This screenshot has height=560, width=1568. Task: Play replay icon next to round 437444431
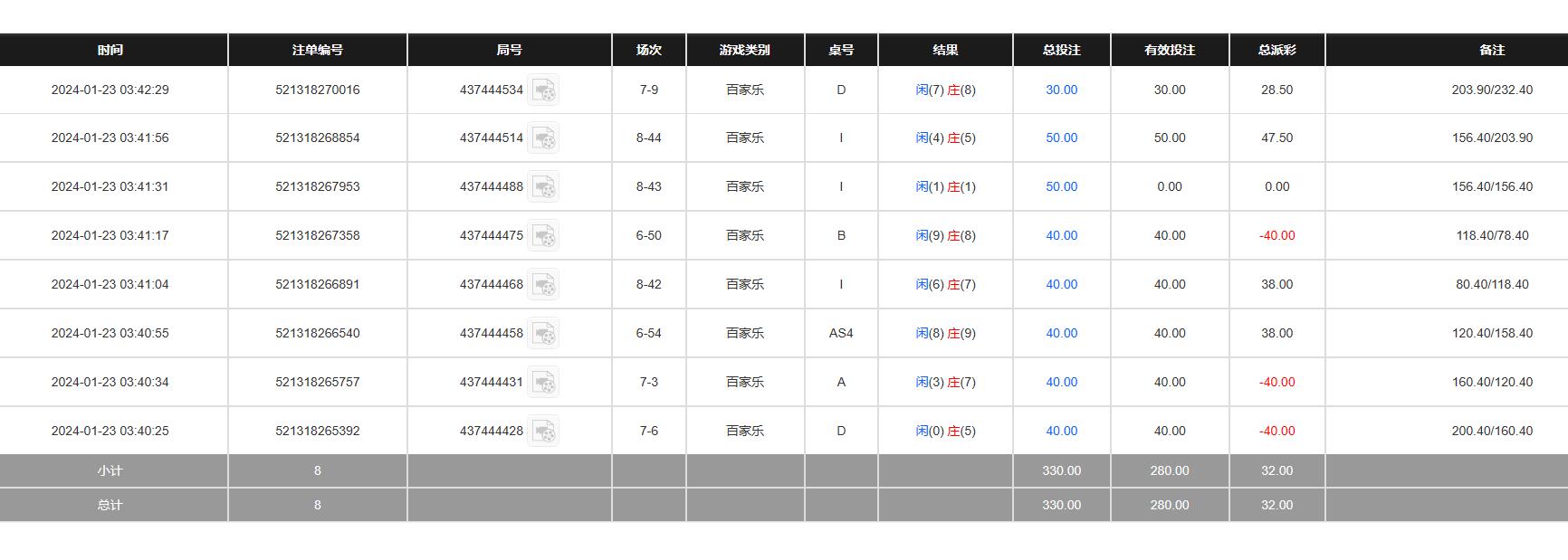pyautogui.click(x=543, y=383)
